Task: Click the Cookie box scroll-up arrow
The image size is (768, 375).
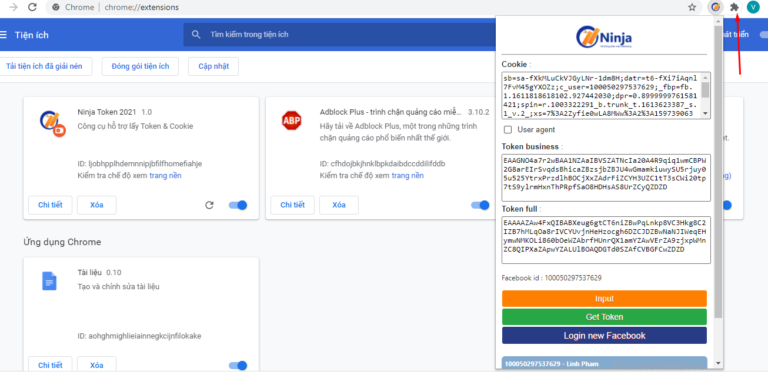Action: (706, 76)
